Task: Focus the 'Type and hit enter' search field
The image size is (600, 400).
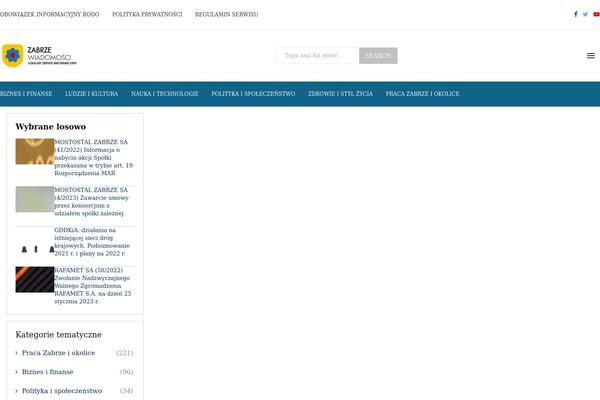Action: coord(317,56)
